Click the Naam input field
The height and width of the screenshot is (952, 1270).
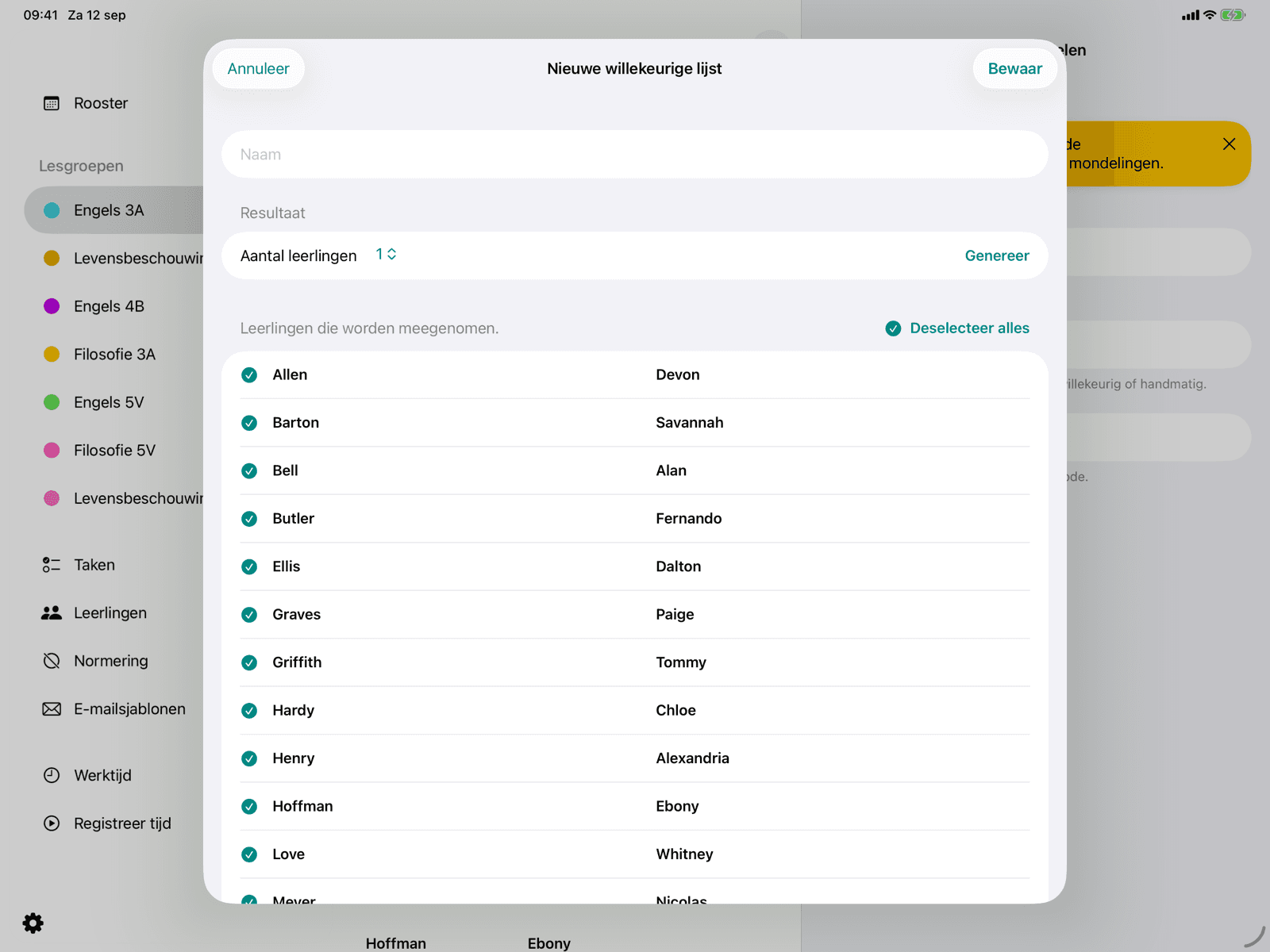click(x=635, y=155)
